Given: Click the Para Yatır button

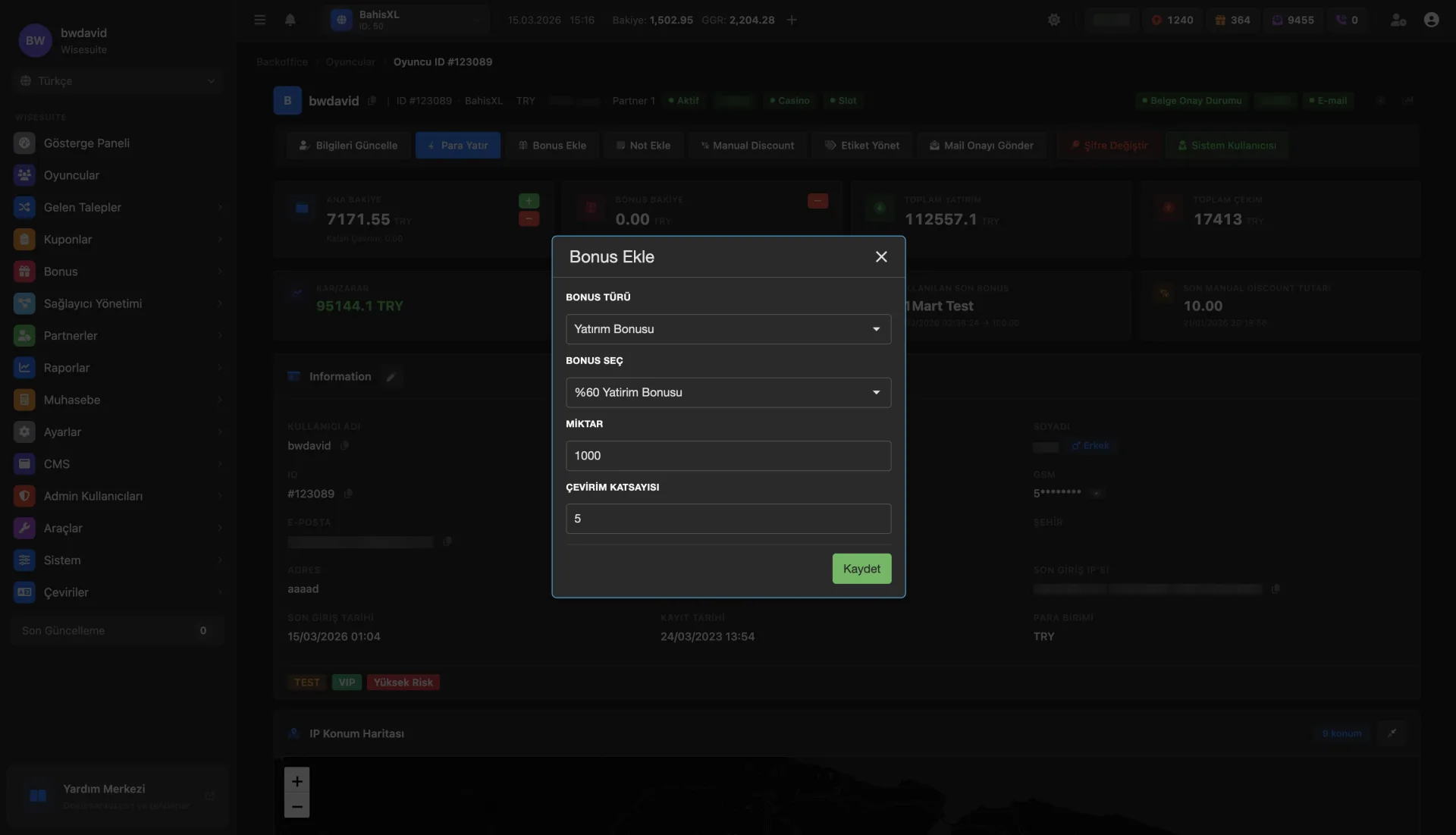Looking at the screenshot, I should tap(457, 146).
